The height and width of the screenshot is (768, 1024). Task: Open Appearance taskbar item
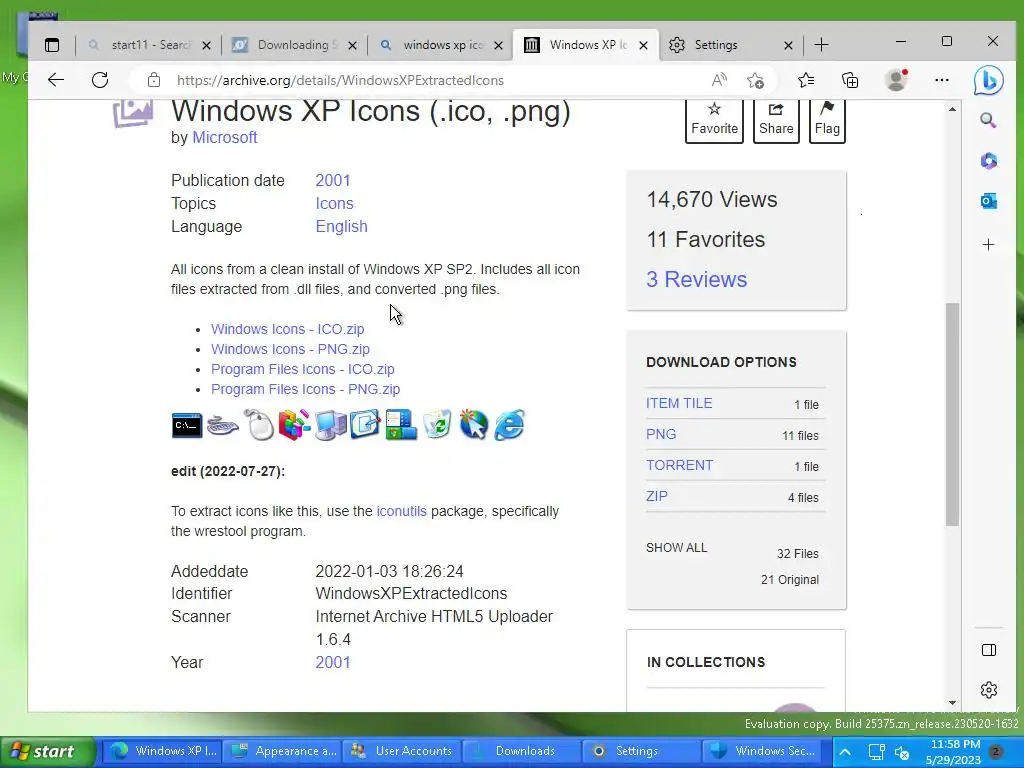(285, 752)
